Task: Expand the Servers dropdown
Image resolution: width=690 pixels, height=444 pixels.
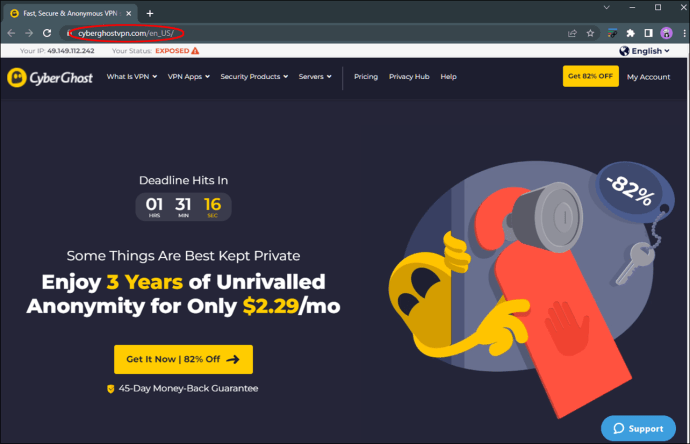Action: (315, 77)
